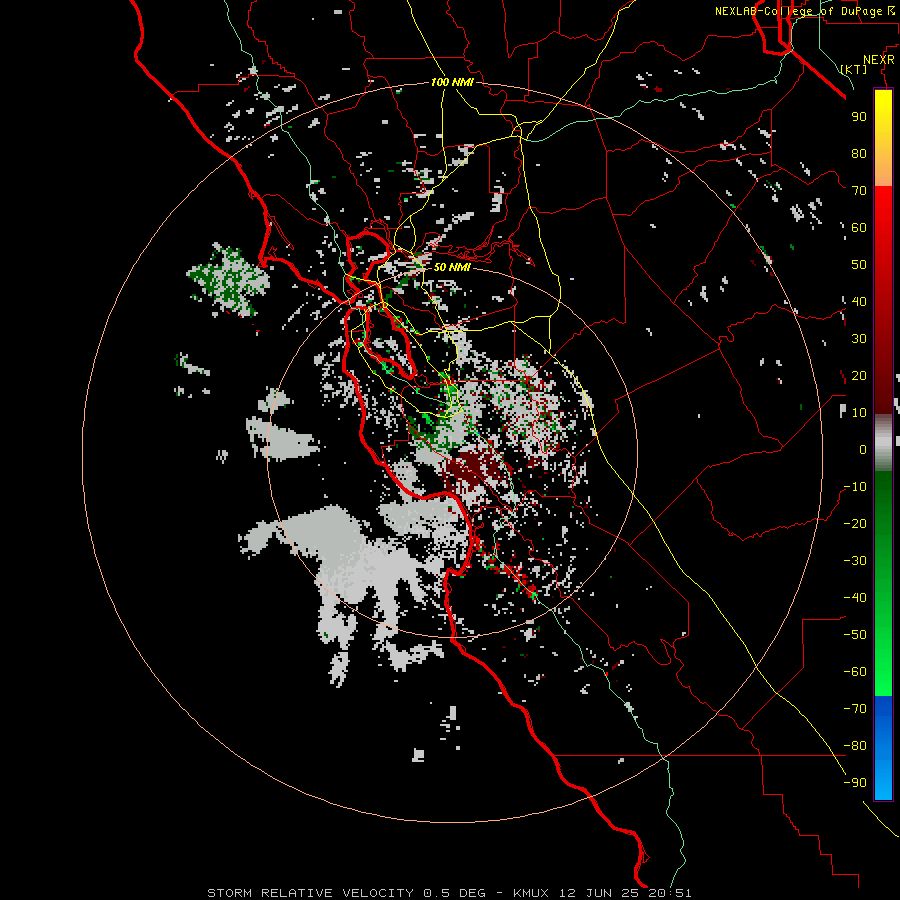Click the 50 NMI range ring label
This screenshot has height=900, width=900.
click(452, 267)
